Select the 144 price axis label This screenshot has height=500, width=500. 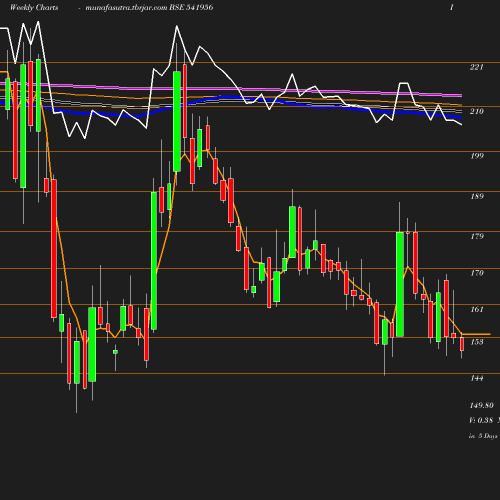click(477, 378)
